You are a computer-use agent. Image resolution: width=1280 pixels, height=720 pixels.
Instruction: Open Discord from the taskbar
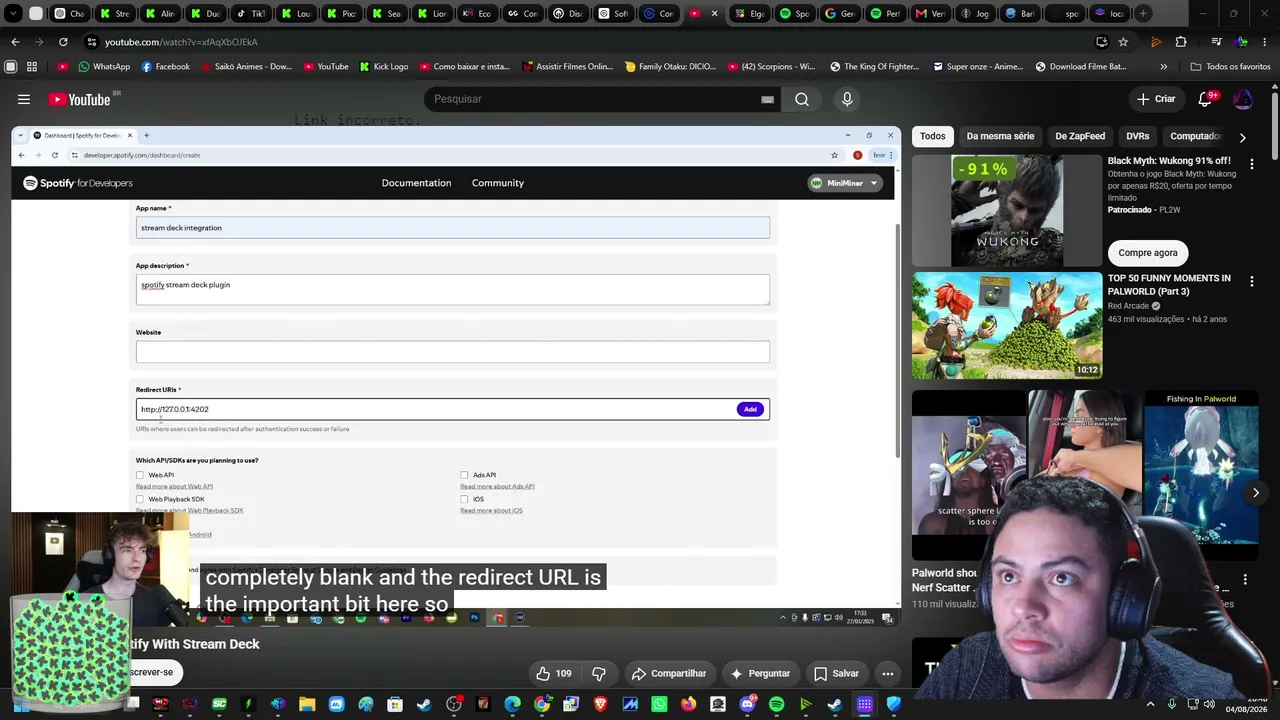pos(747,704)
